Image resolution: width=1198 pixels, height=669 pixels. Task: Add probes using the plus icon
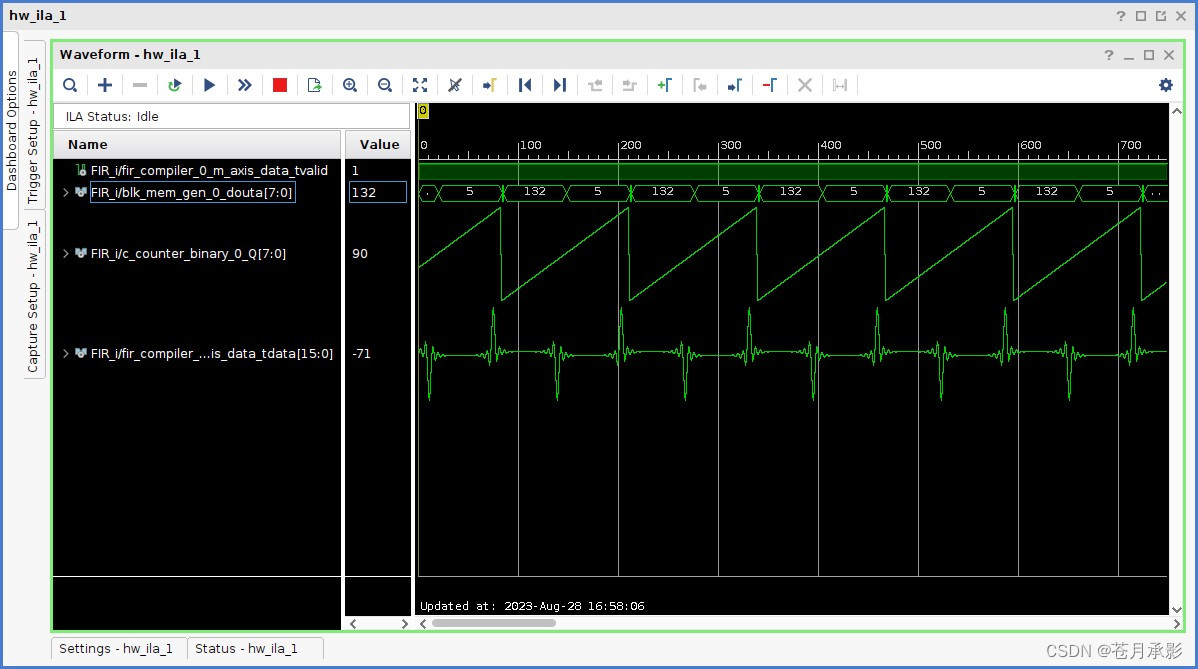(x=105, y=85)
